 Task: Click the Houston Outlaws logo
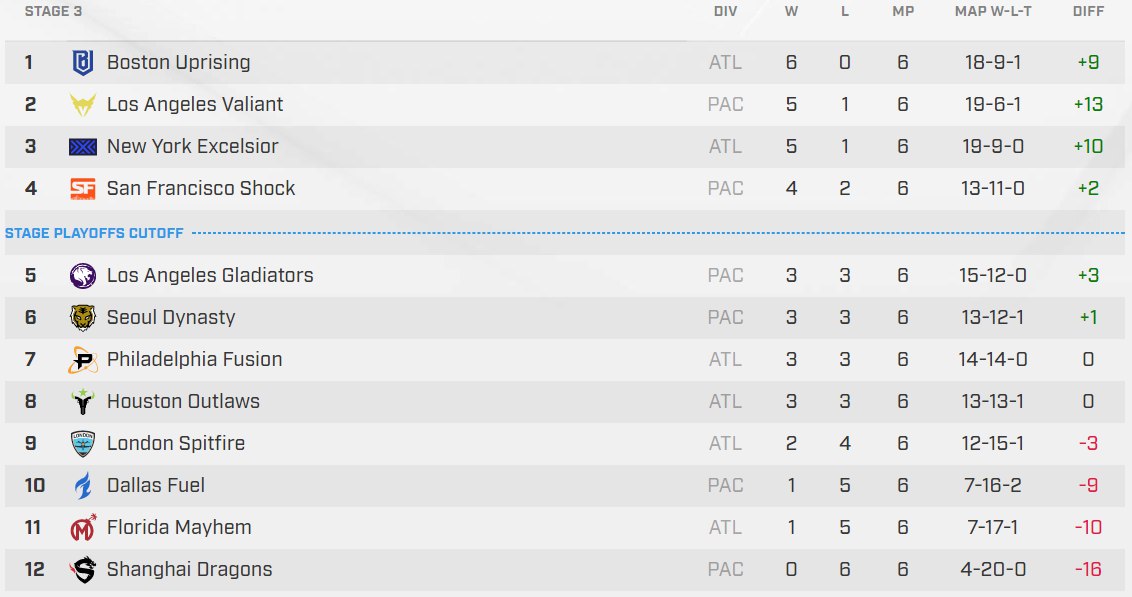[x=82, y=402]
